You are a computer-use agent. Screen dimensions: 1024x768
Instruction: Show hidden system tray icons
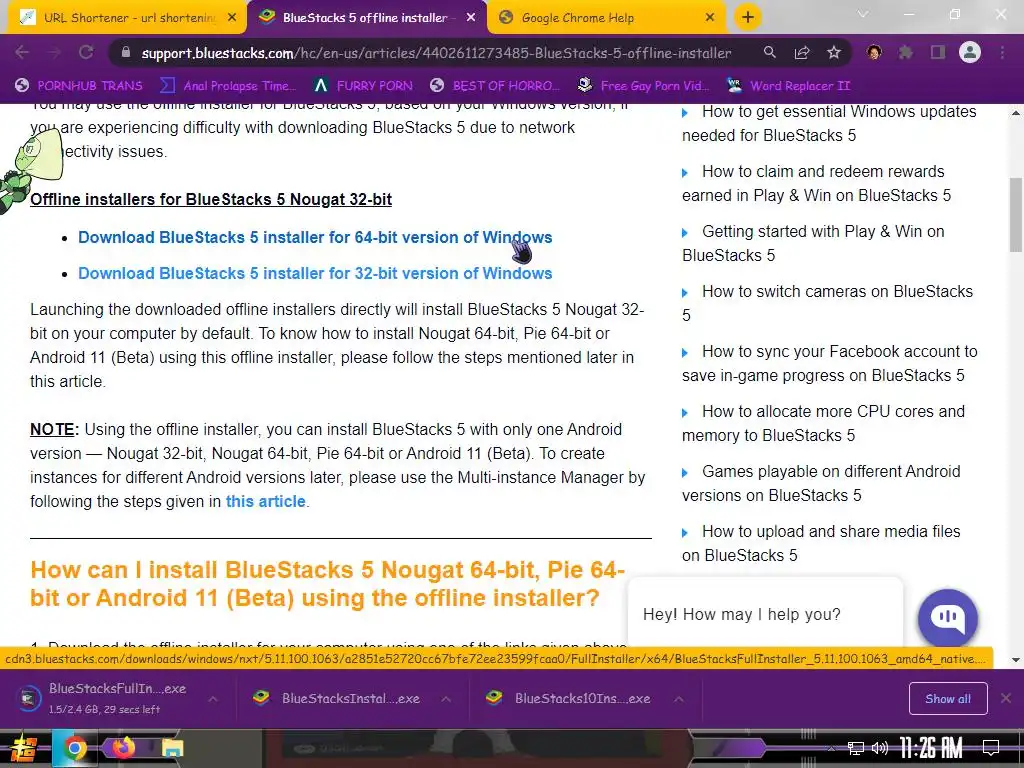[831, 748]
